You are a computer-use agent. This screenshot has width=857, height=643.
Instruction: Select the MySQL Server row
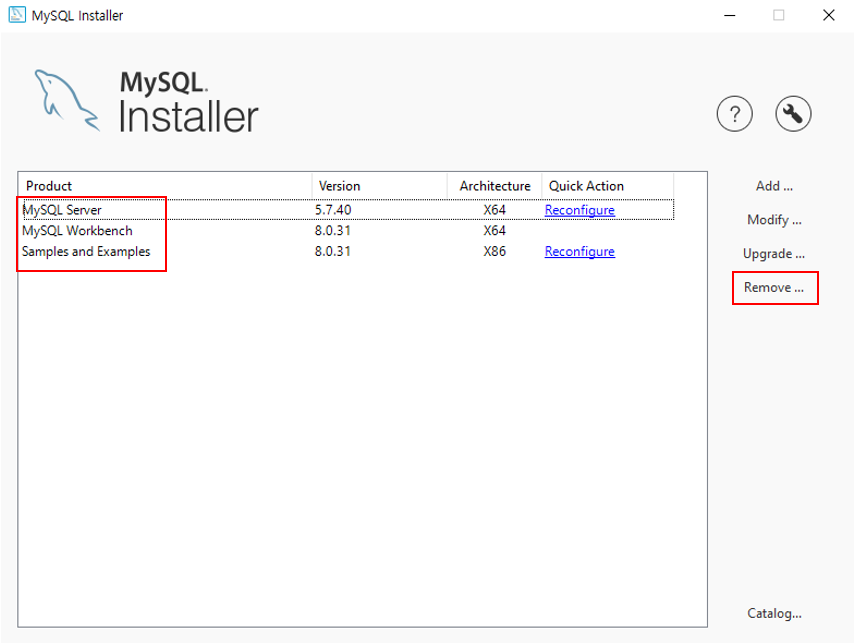(x=348, y=210)
